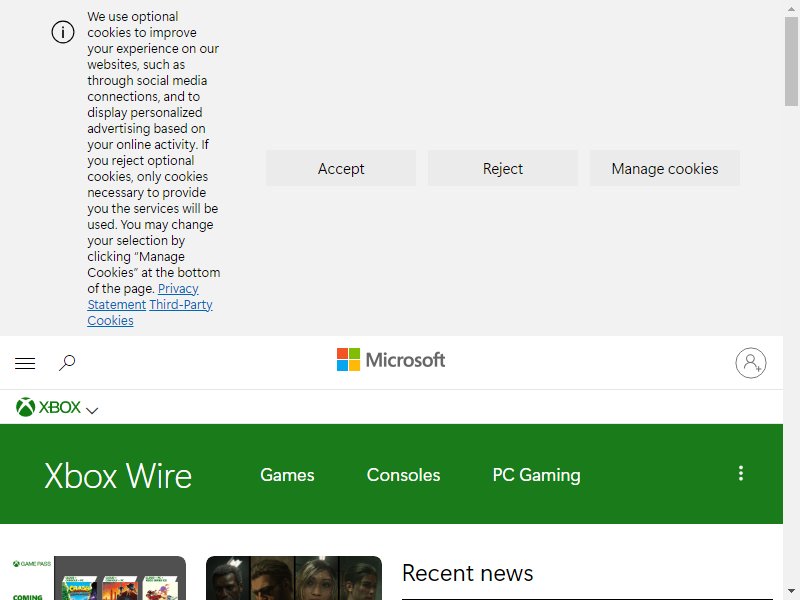The image size is (800, 600).
Task: Open the Microsoft logo homepage link
Action: click(x=391, y=360)
